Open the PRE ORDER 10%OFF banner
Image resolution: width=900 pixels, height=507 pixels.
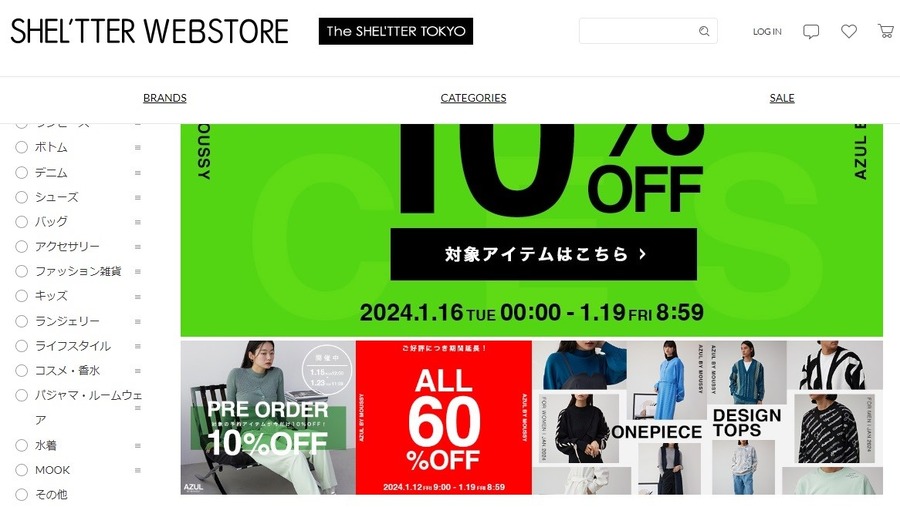click(x=268, y=417)
